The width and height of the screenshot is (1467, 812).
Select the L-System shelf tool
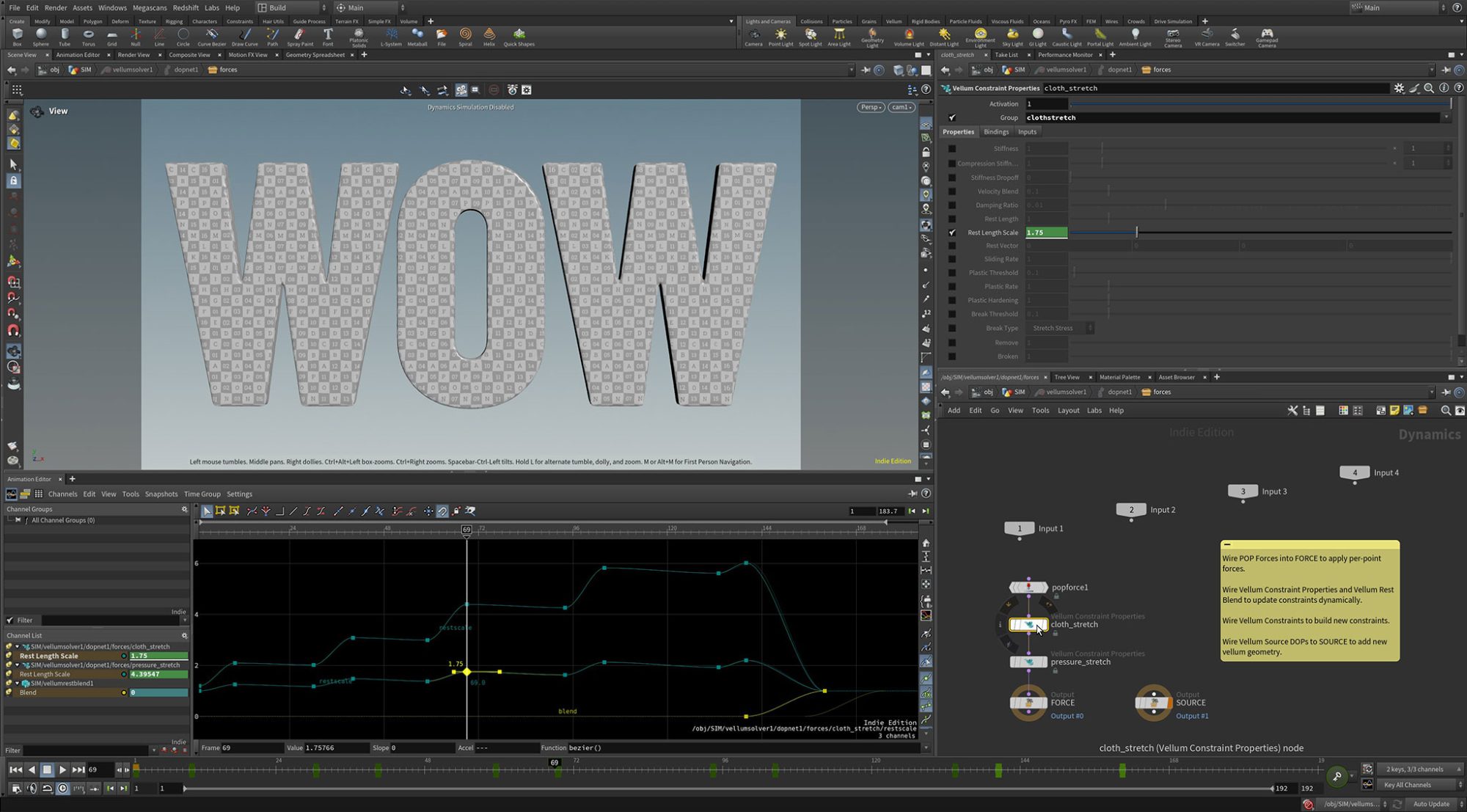click(x=391, y=37)
